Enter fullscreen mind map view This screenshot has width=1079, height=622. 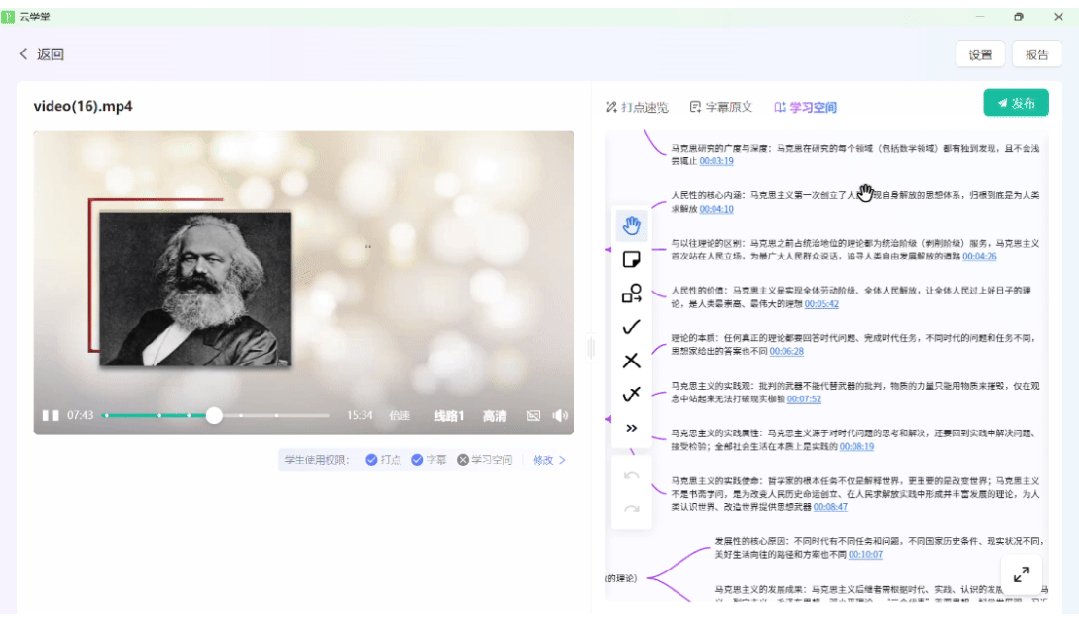1021,575
